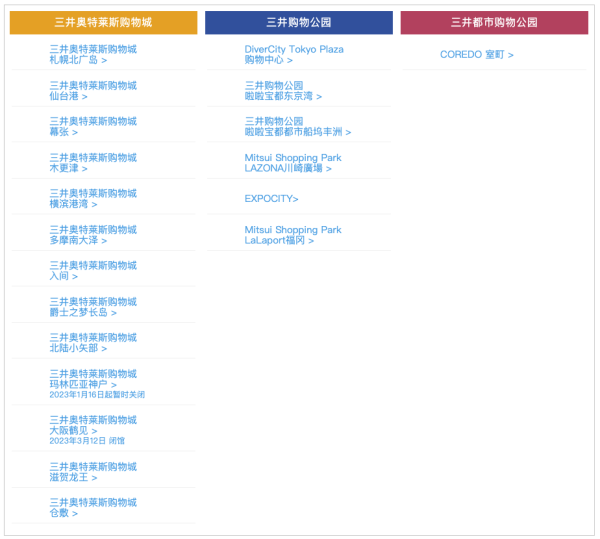Click the 三井都市购物公园 red header
The width and height of the screenshot is (600, 539).
pos(494,23)
